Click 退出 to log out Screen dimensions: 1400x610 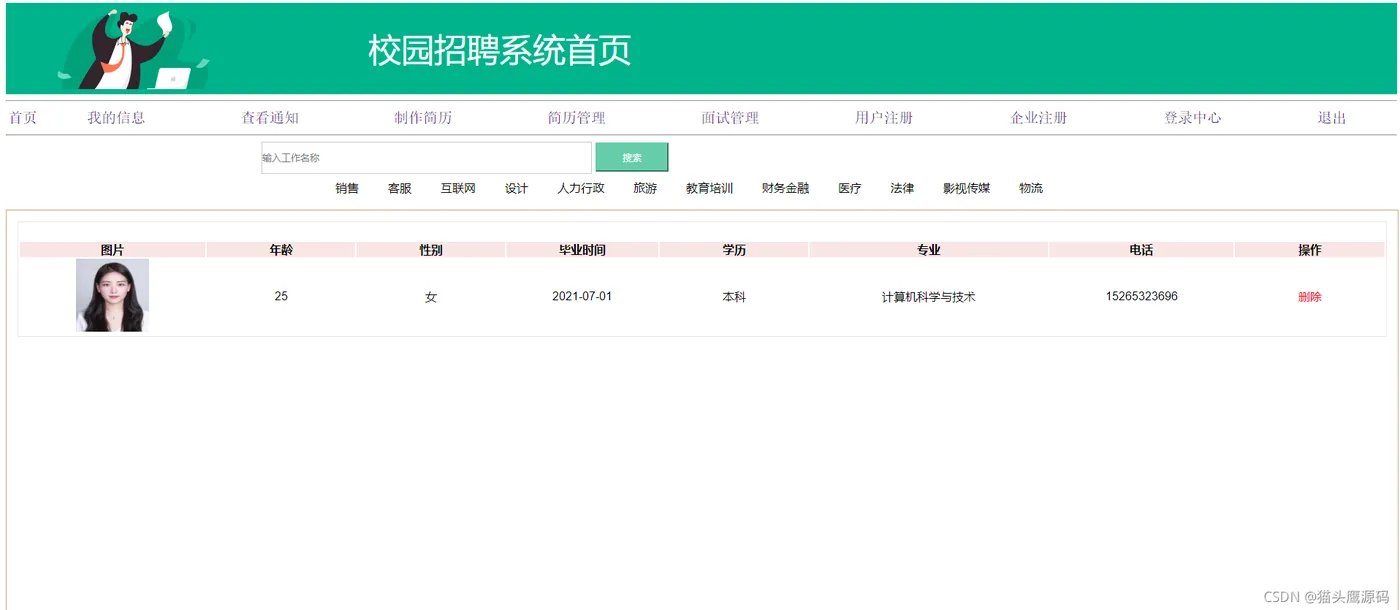[x=1332, y=118]
